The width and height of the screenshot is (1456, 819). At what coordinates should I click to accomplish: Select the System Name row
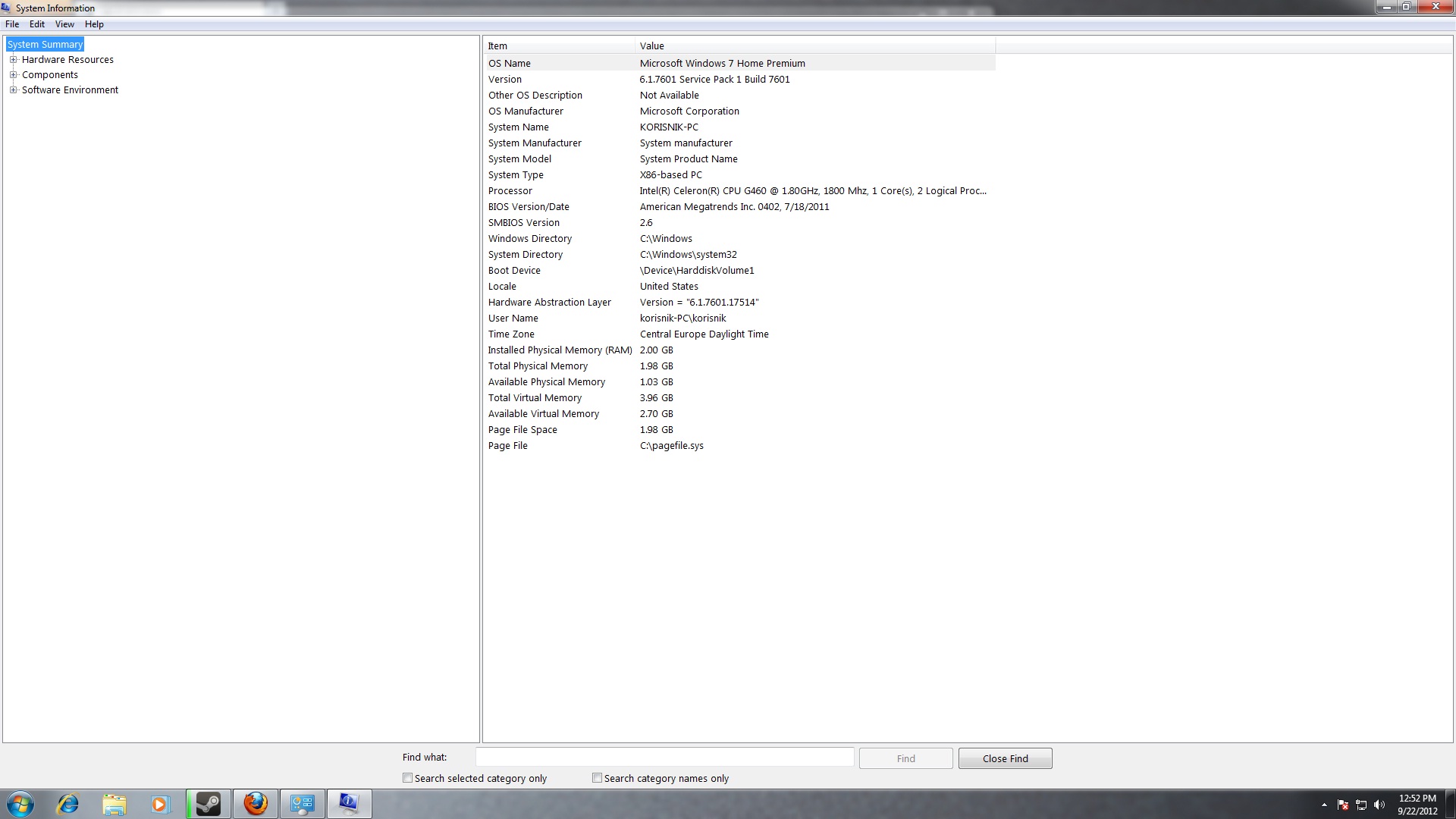tap(740, 127)
